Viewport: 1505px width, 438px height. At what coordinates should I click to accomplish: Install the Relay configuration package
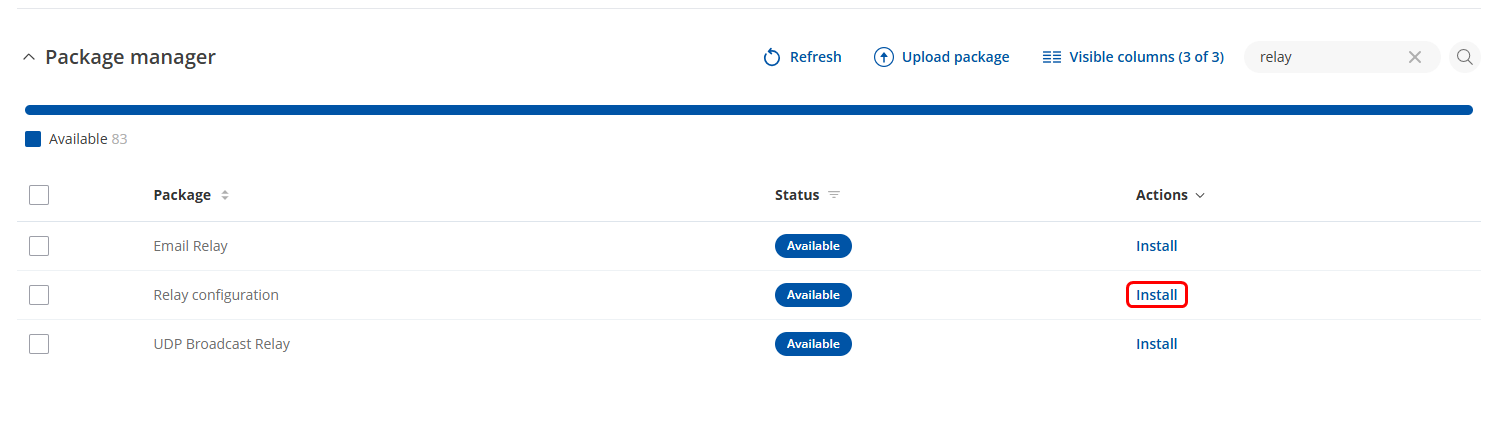1156,295
